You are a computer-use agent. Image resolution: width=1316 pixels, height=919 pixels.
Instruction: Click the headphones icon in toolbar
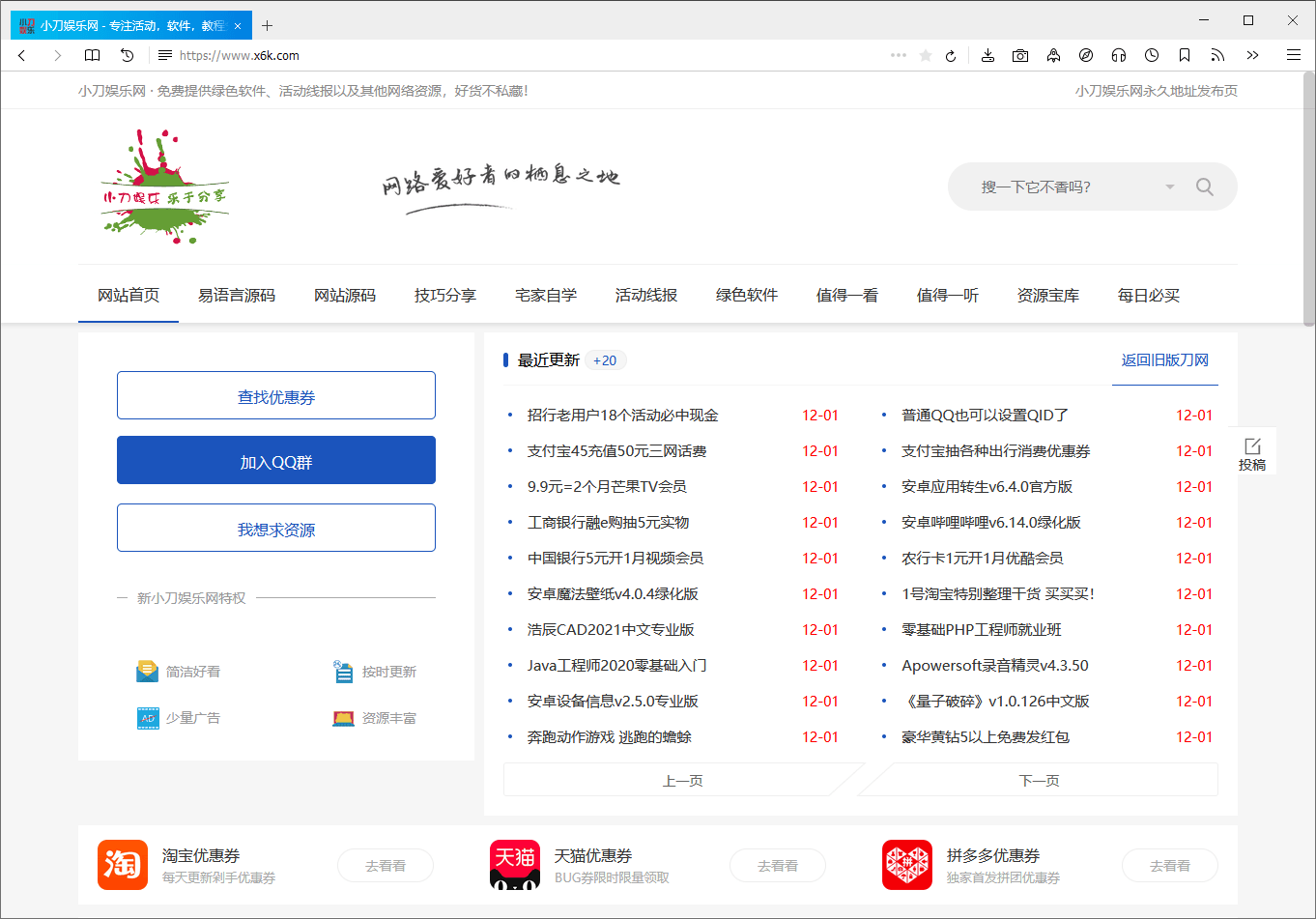tap(1119, 55)
